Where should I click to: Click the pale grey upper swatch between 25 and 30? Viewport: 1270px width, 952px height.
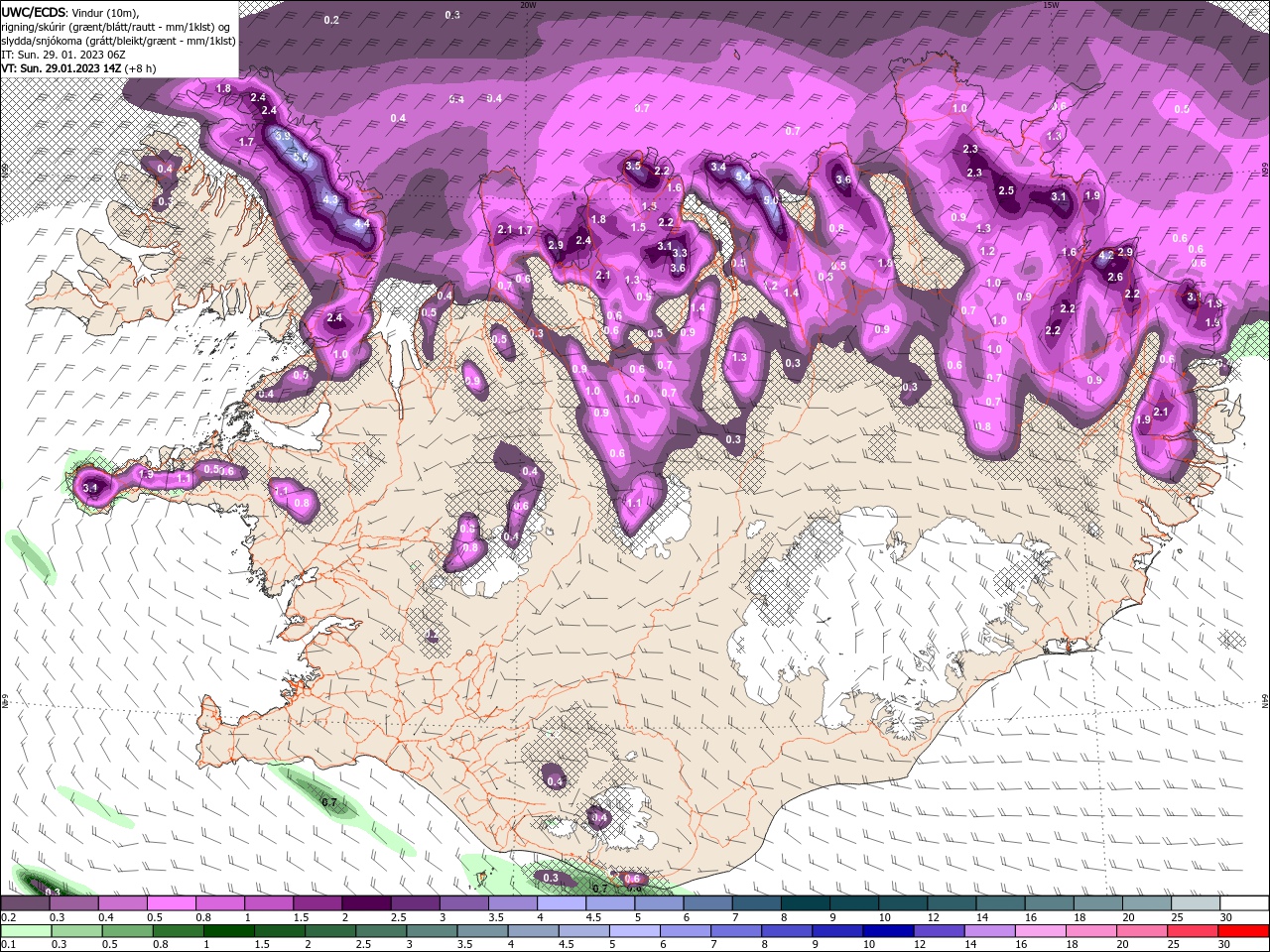[x=1195, y=903]
